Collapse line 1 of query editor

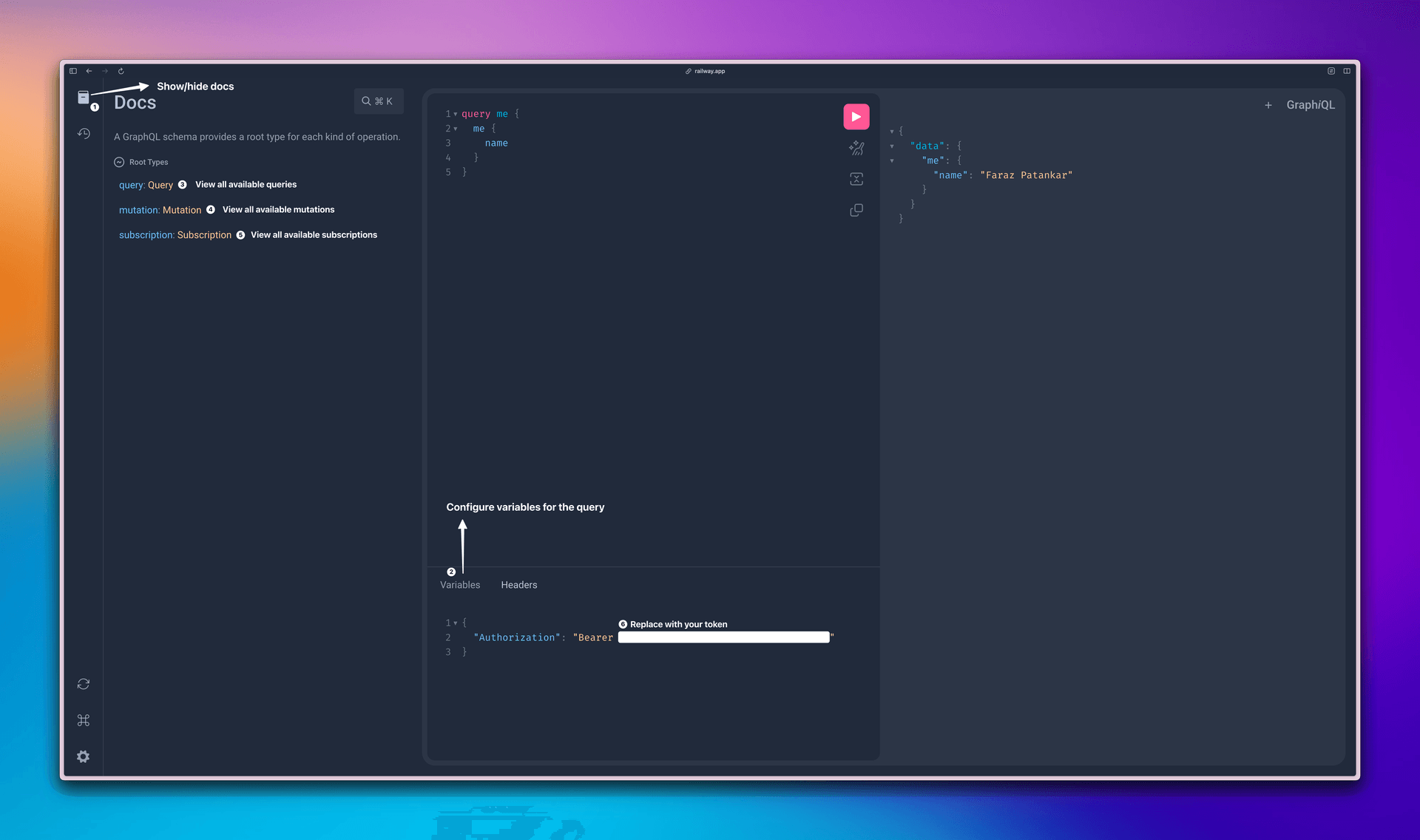pos(456,114)
